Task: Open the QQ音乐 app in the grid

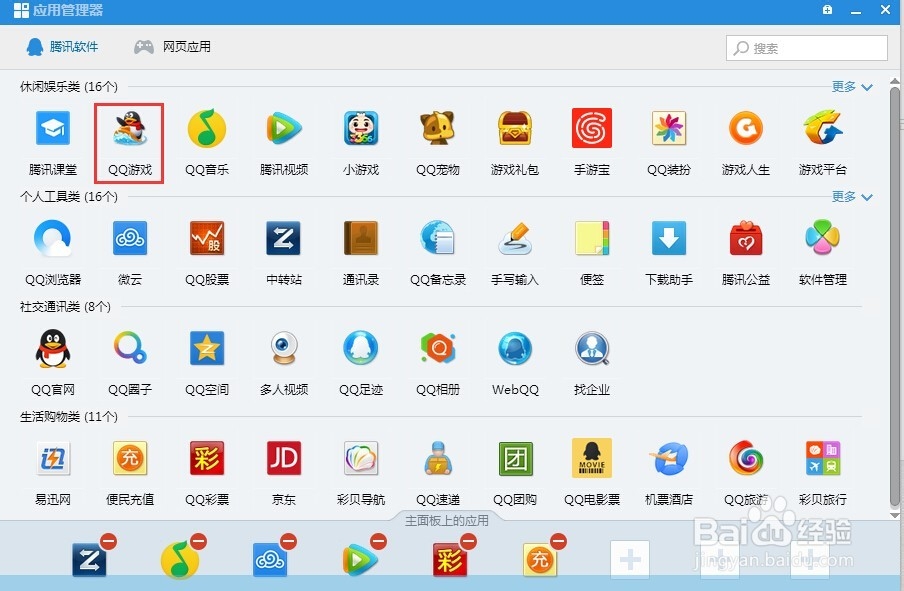Action: [207, 129]
